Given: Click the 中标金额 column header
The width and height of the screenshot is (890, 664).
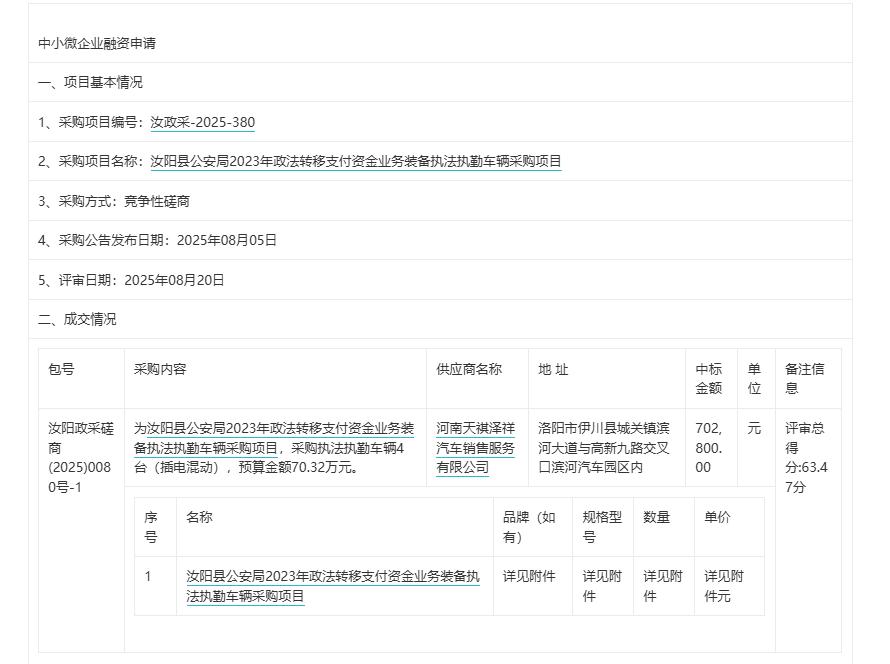Looking at the screenshot, I should [x=709, y=379].
